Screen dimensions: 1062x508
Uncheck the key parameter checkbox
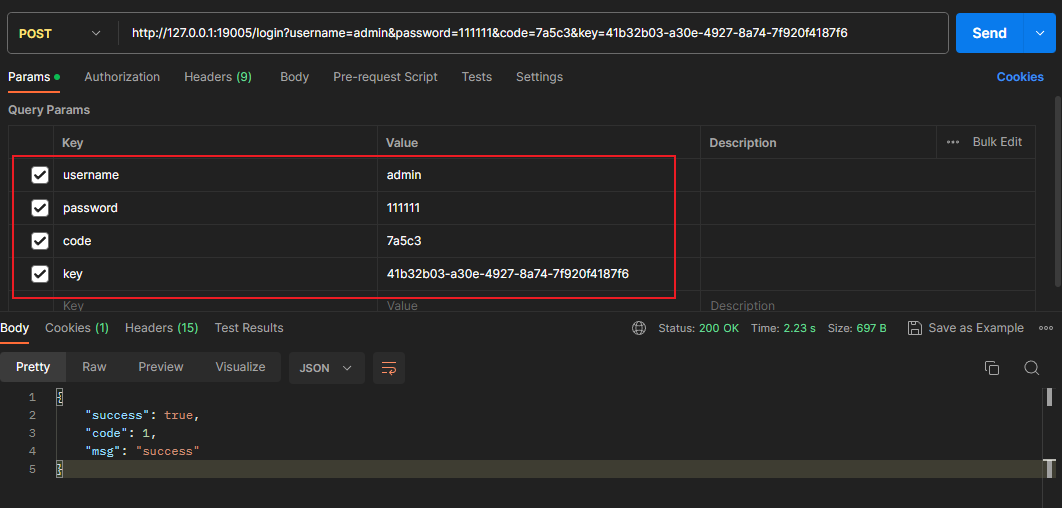coord(40,274)
